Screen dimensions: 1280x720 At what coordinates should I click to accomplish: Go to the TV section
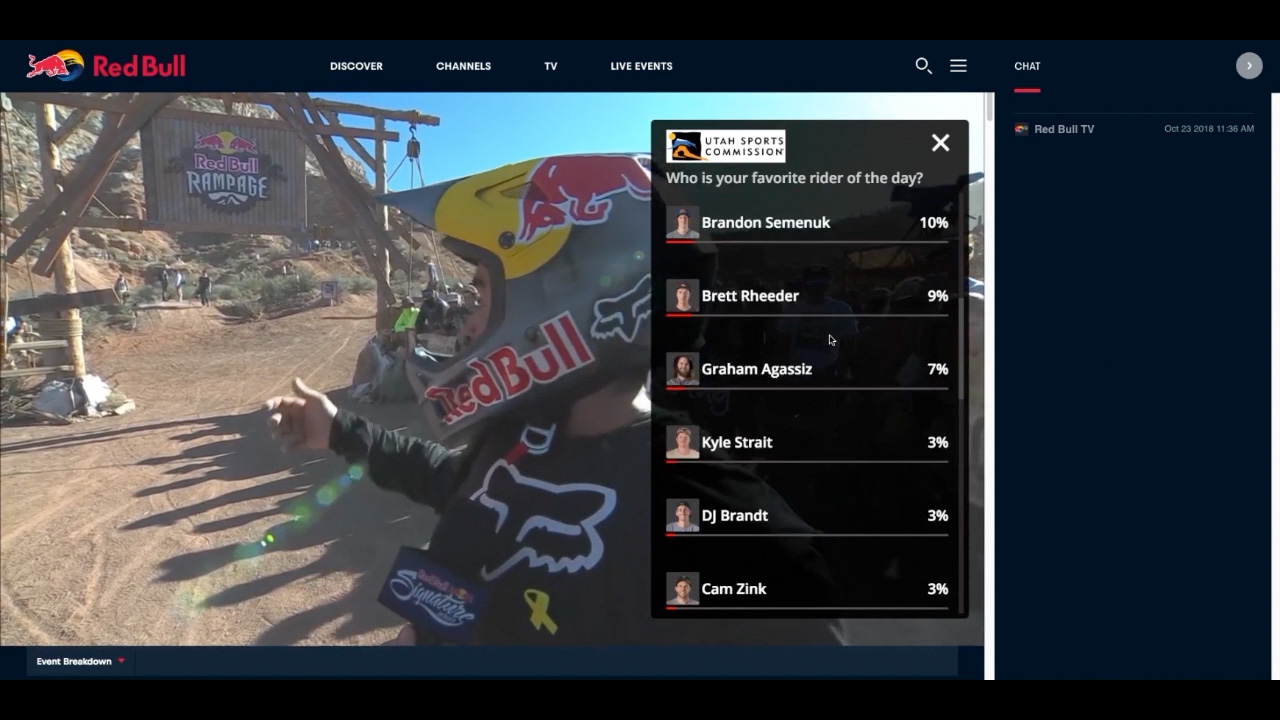(551, 66)
